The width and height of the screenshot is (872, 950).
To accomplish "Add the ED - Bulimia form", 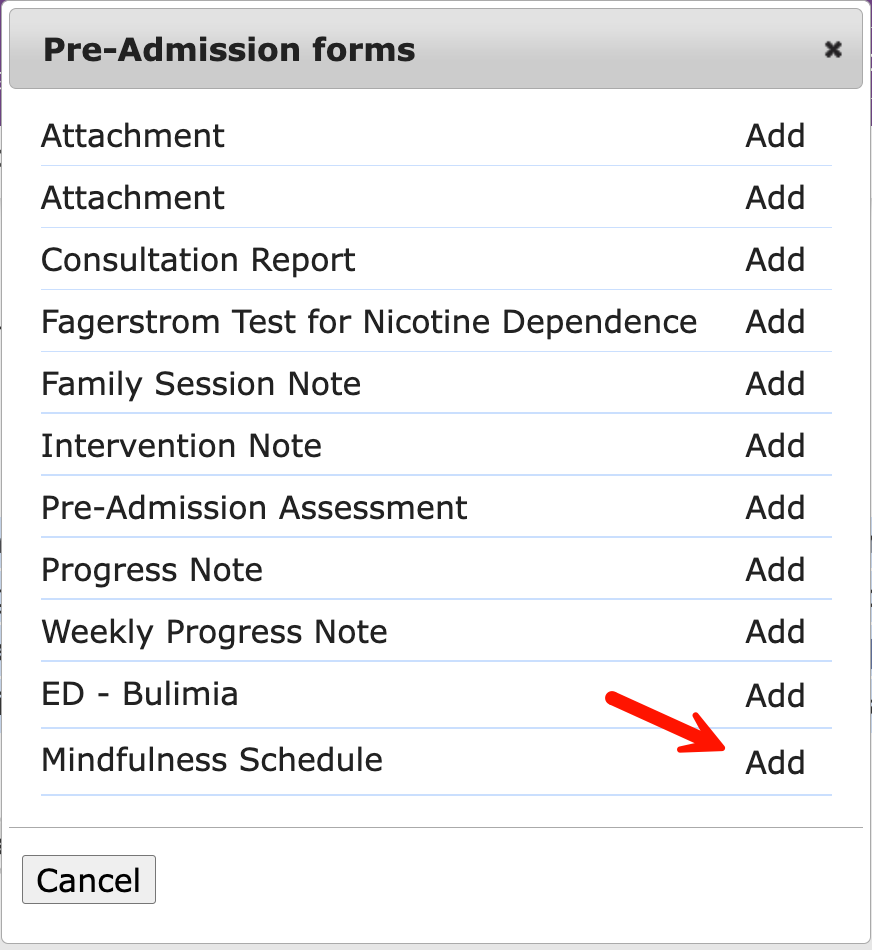I will pyautogui.click(x=775, y=695).
